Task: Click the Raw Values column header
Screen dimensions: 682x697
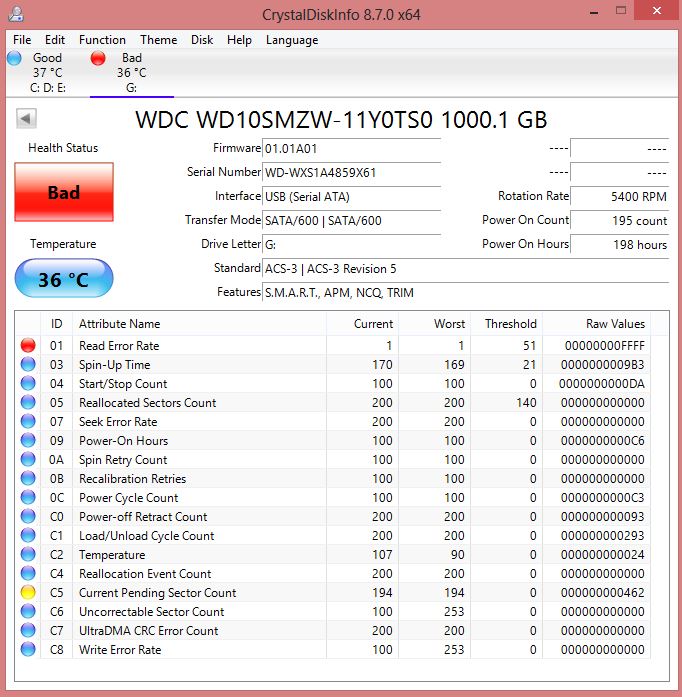Action: point(596,324)
